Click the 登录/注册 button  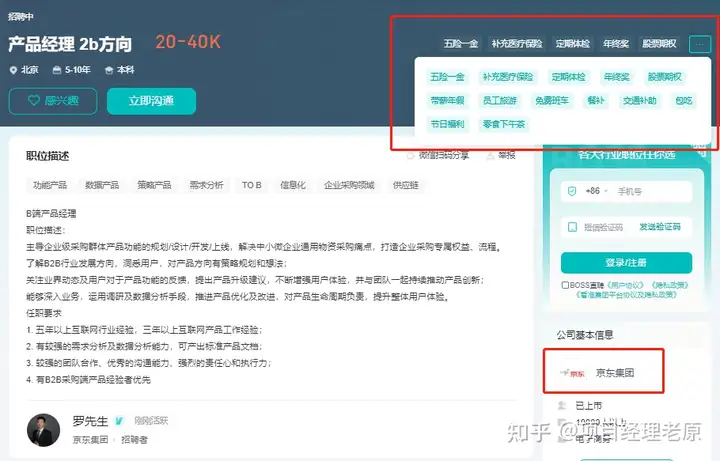[626, 263]
